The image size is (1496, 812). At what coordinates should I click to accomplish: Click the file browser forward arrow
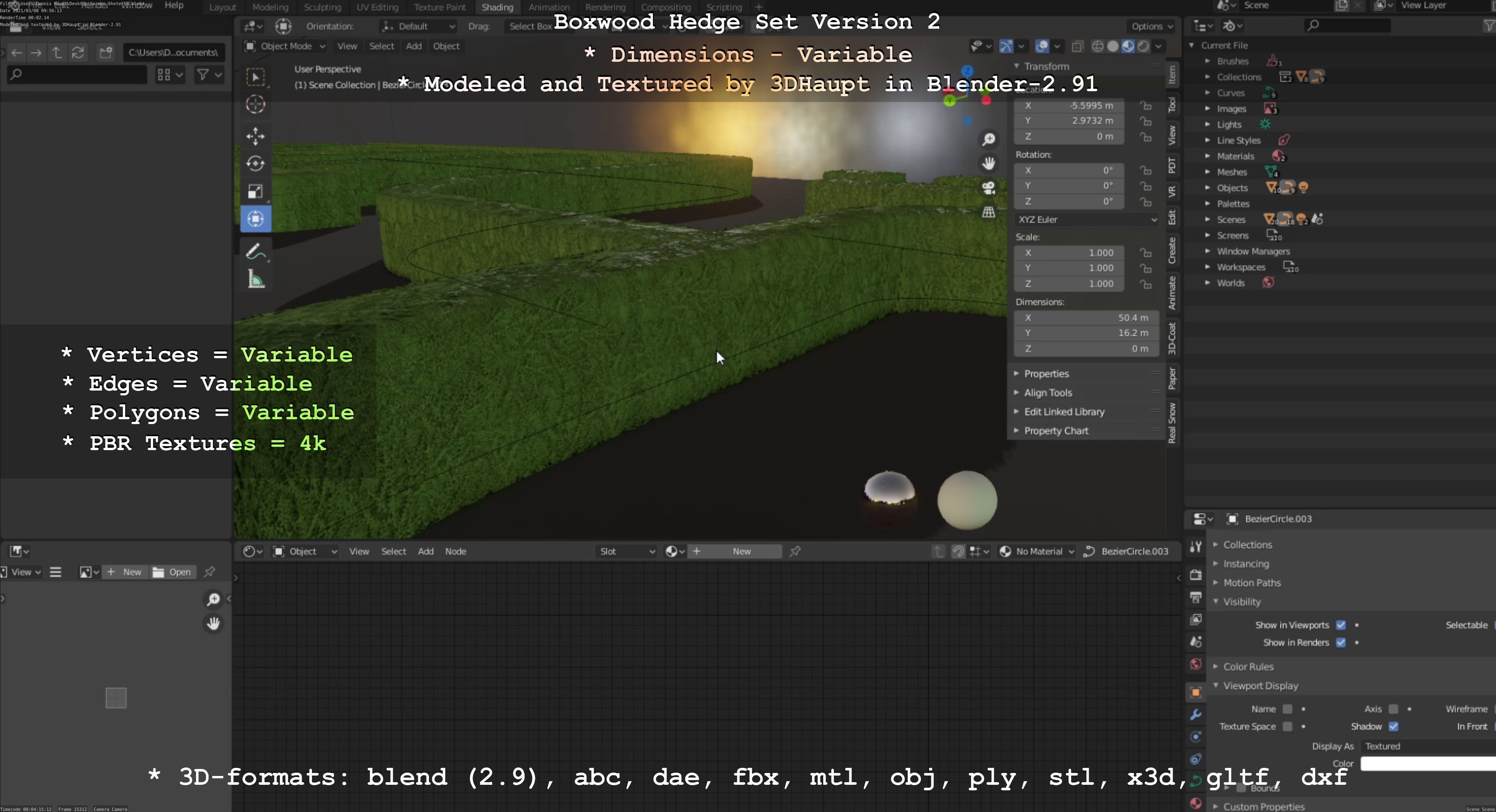pyautogui.click(x=36, y=53)
